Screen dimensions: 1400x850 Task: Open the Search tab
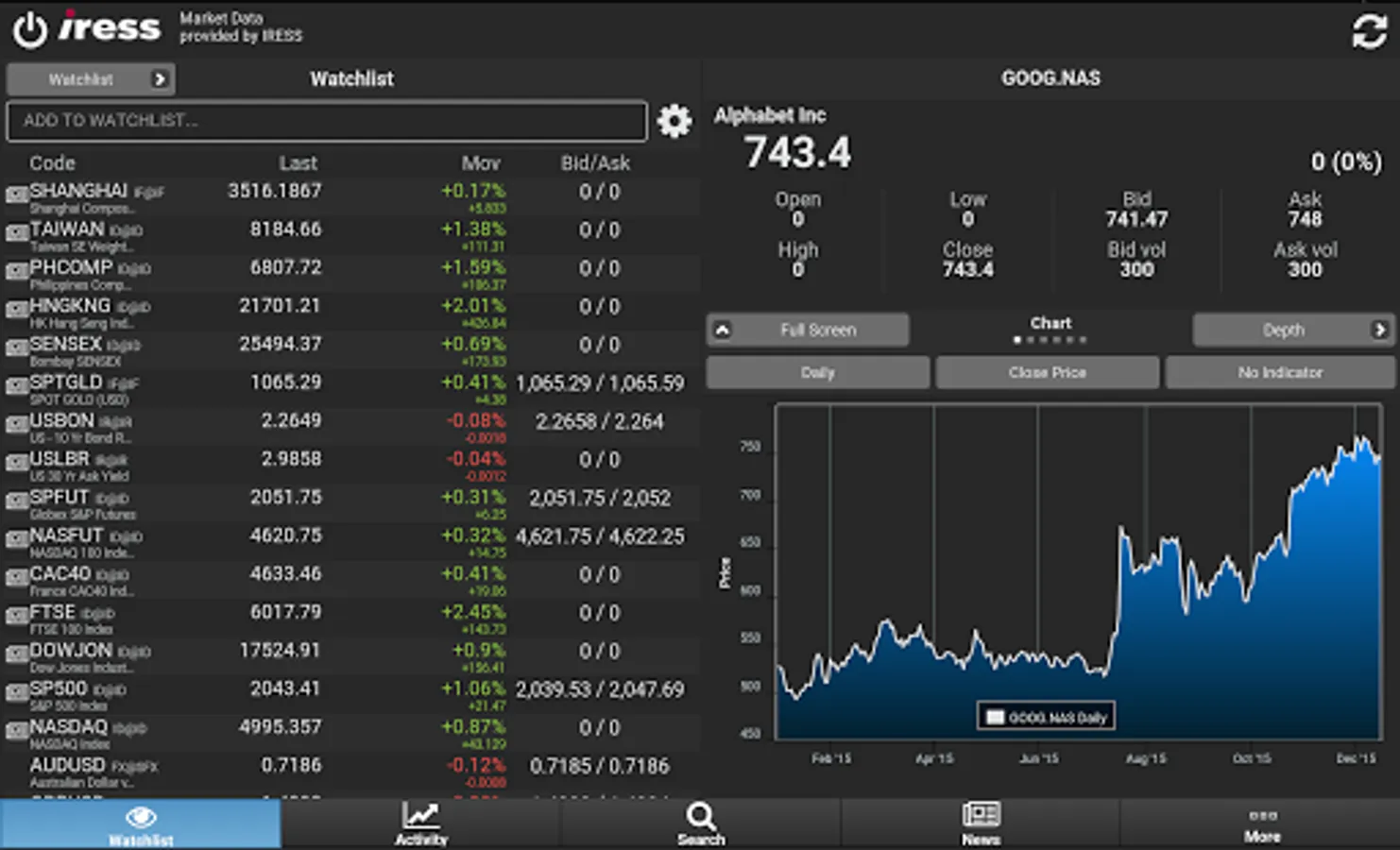[701, 824]
